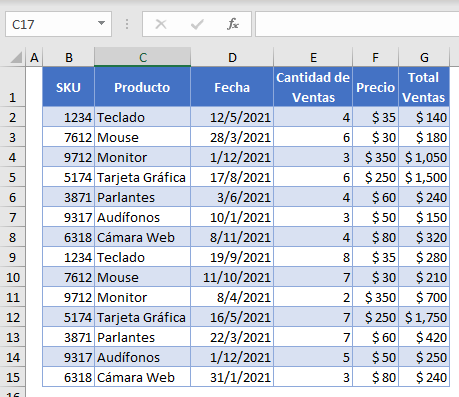Click the Enter checkmark formula bar icon
Image resolution: width=459 pixels, height=397 pixels.
click(x=197, y=24)
